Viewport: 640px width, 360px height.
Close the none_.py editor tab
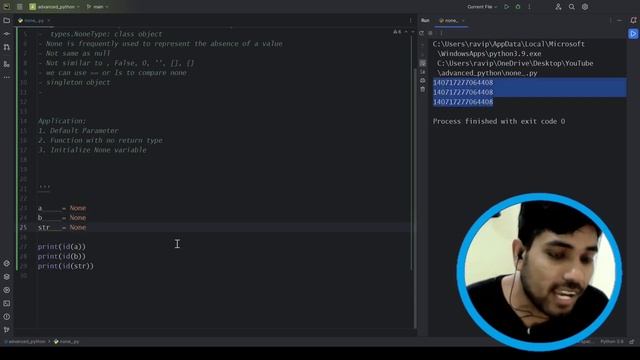(49, 20)
